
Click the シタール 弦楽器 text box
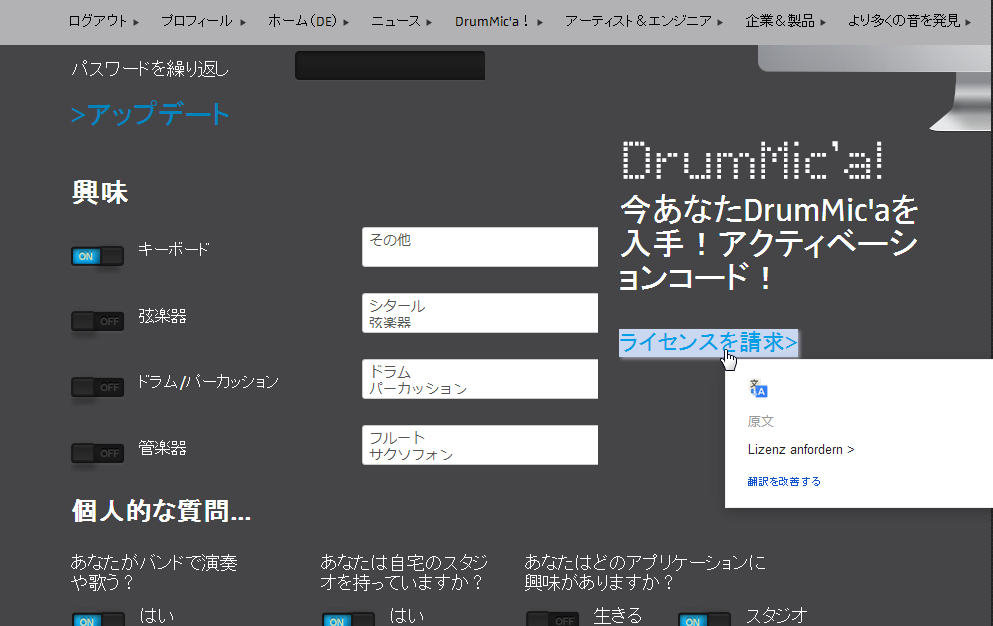(480, 313)
